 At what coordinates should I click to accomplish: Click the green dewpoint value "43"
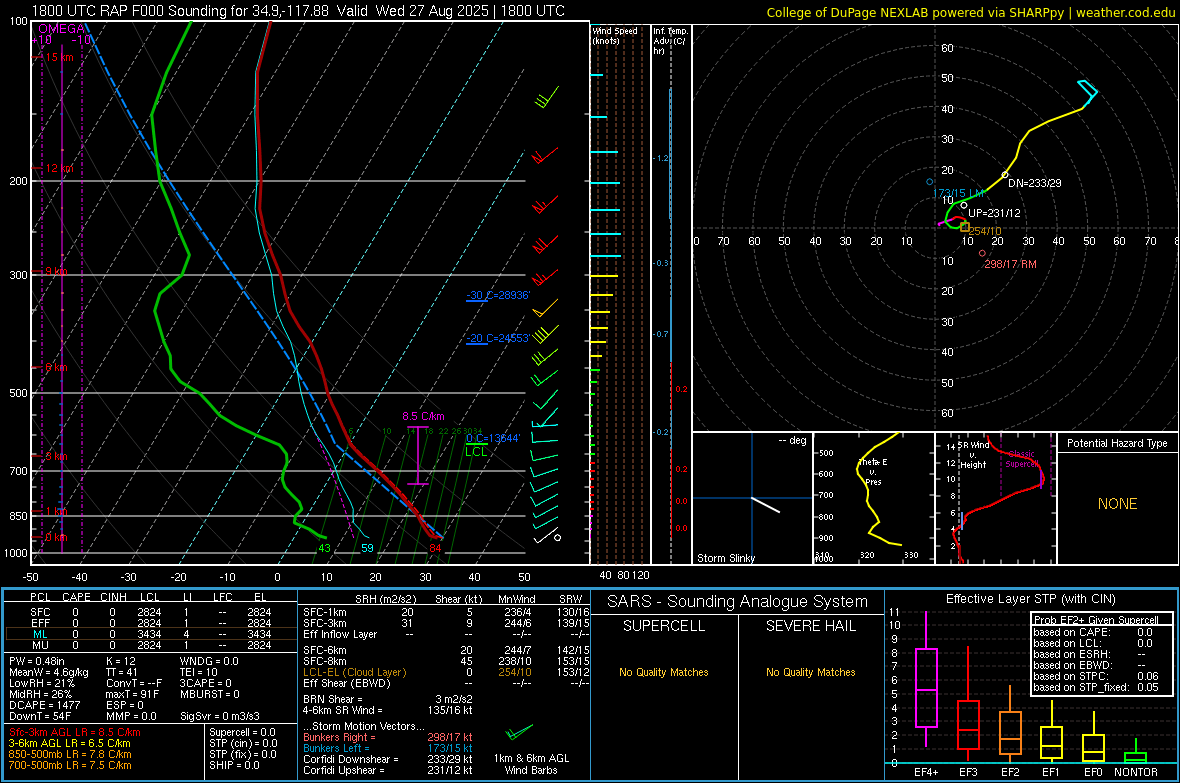pyautogui.click(x=324, y=548)
